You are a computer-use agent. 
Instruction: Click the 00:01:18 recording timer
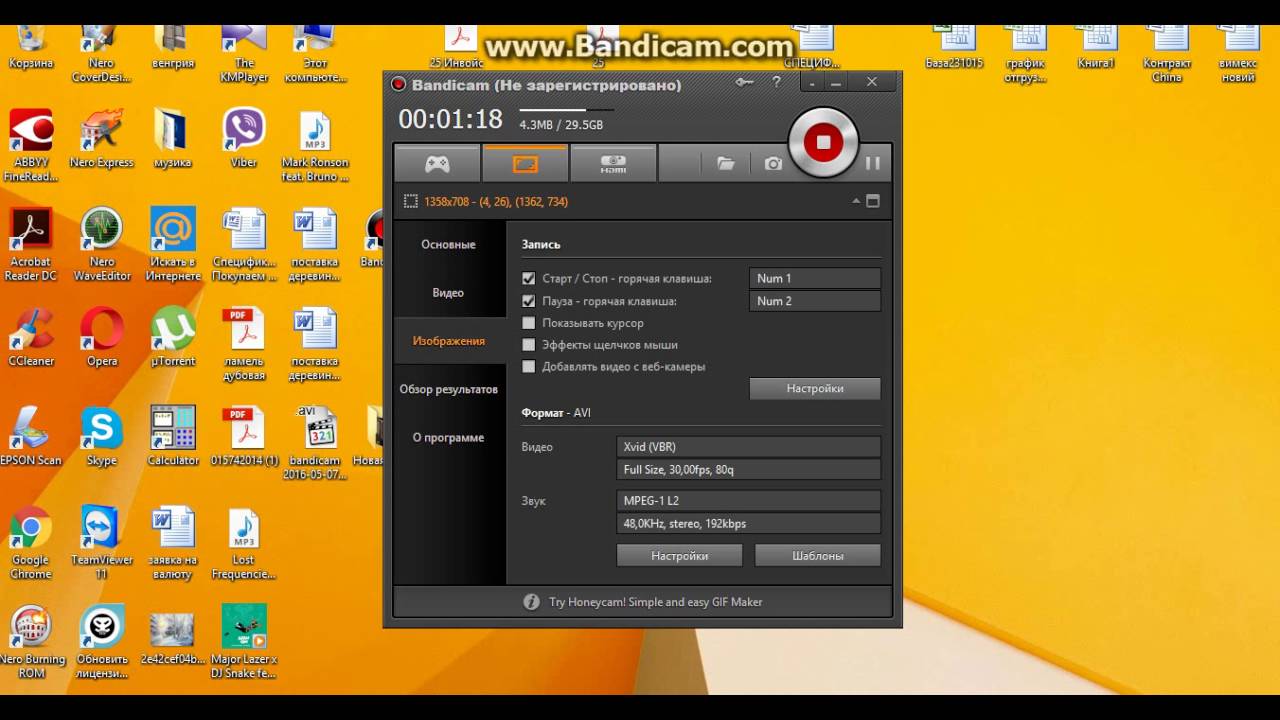pyautogui.click(x=450, y=120)
